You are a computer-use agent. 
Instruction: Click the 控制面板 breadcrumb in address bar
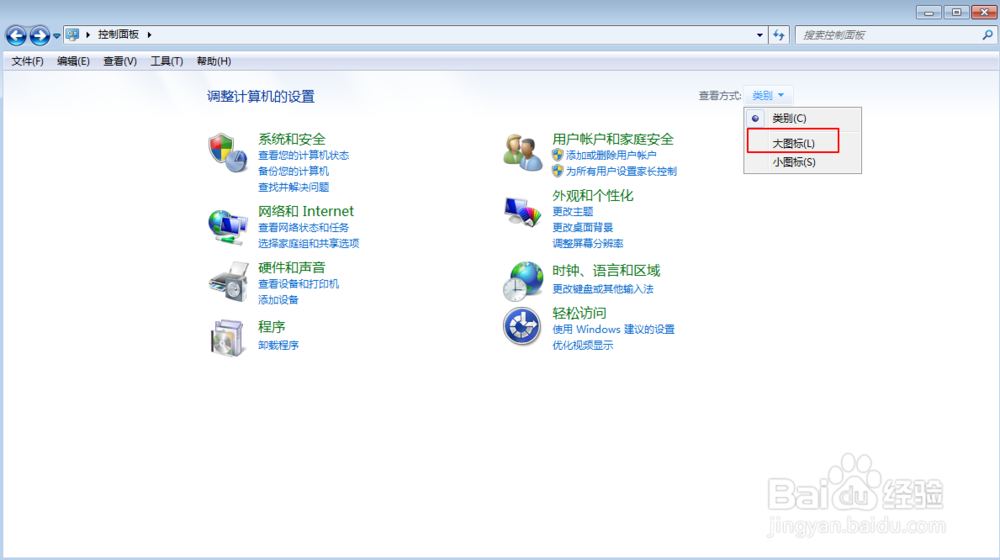click(x=118, y=34)
